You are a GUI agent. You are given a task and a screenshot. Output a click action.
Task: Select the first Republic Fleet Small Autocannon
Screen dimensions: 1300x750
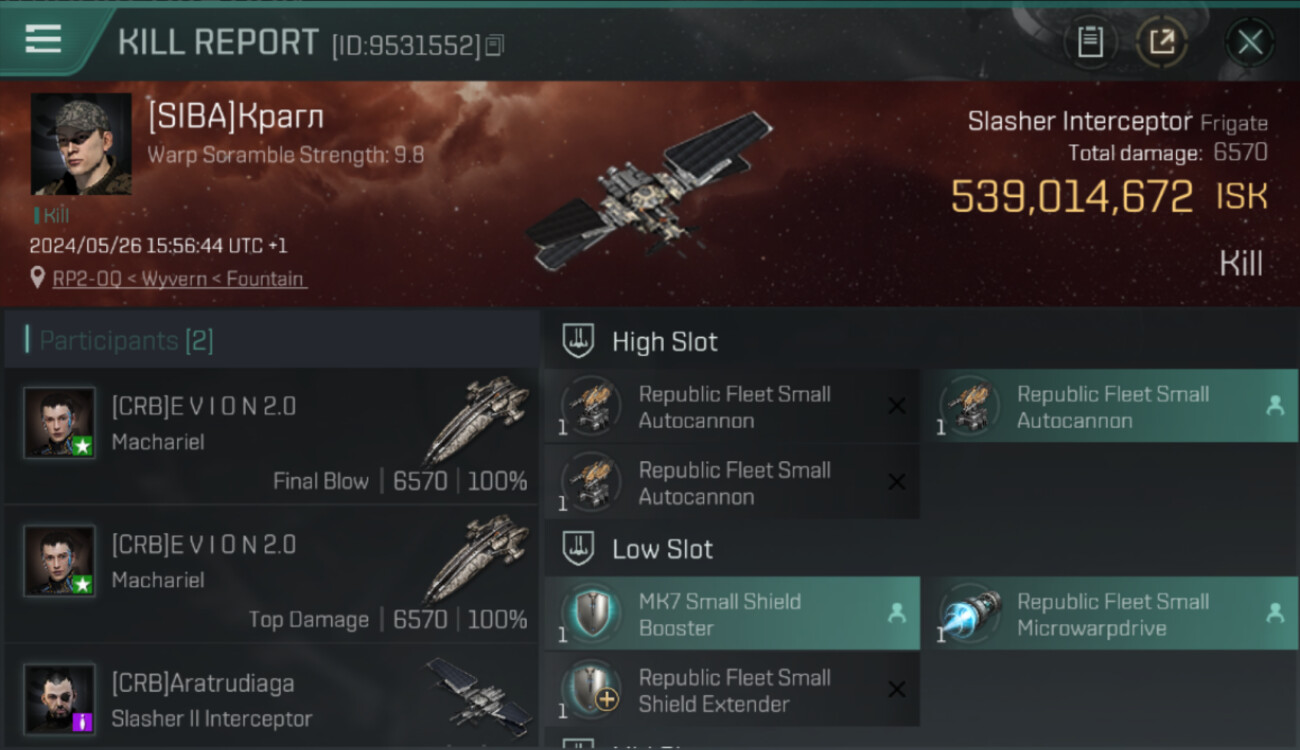point(732,407)
